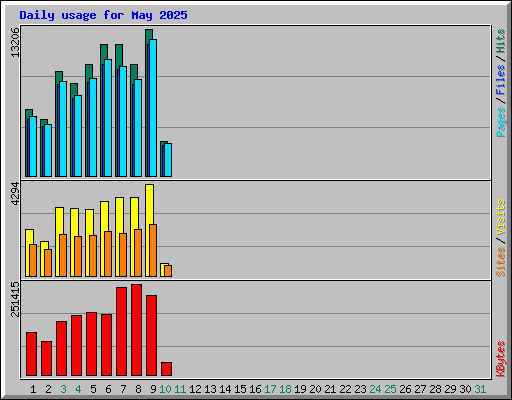Click the title "Daily usage for May 2025"
This screenshot has width=512, height=400.
103,15
